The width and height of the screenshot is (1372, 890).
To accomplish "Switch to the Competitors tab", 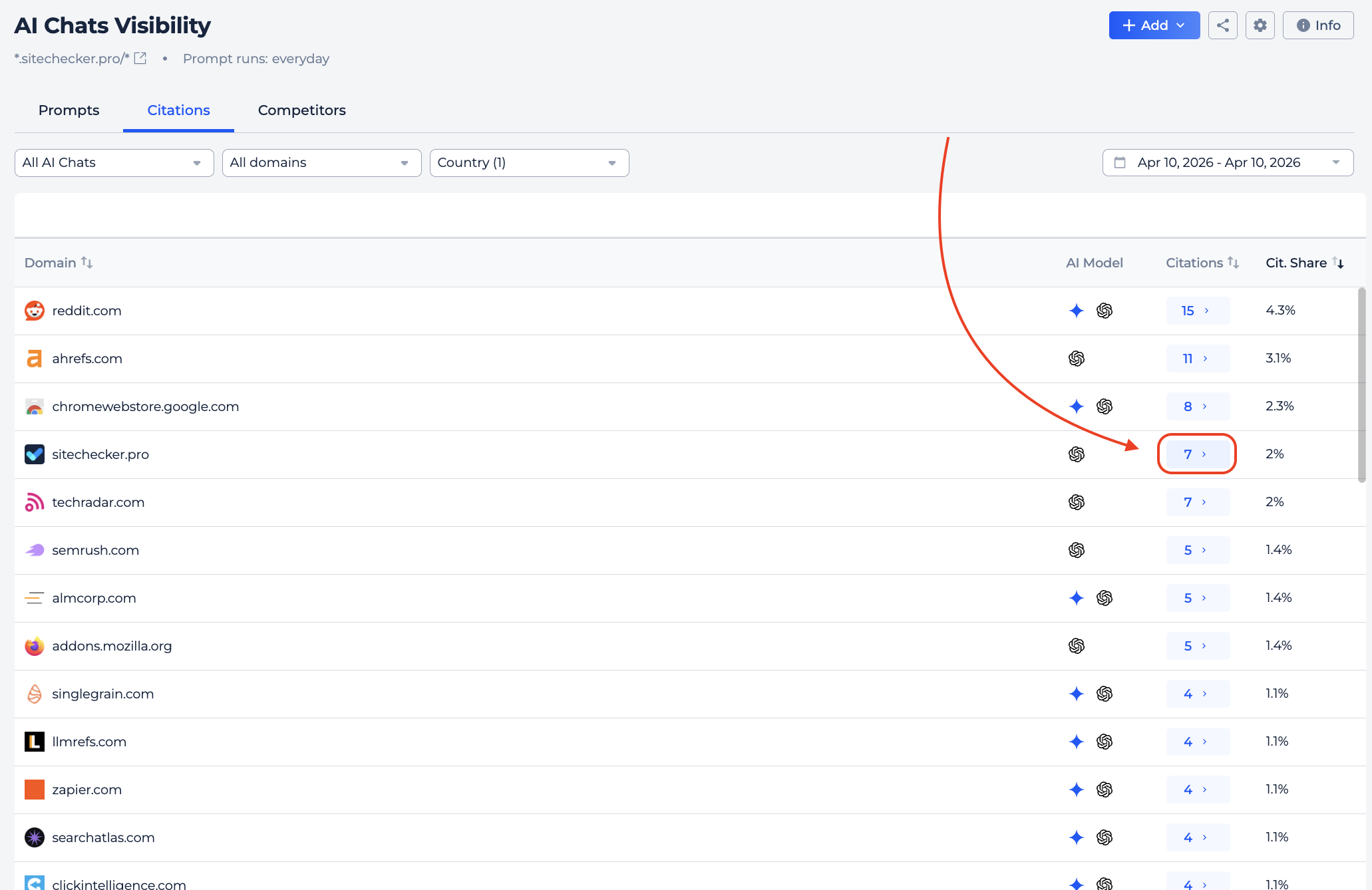I will (x=301, y=110).
